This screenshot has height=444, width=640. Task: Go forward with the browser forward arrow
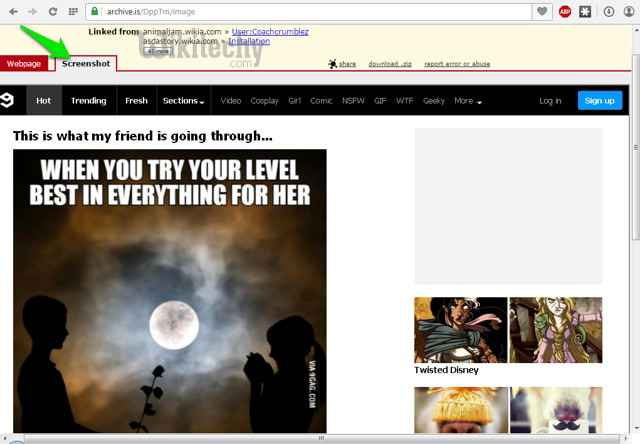[x=32, y=11]
